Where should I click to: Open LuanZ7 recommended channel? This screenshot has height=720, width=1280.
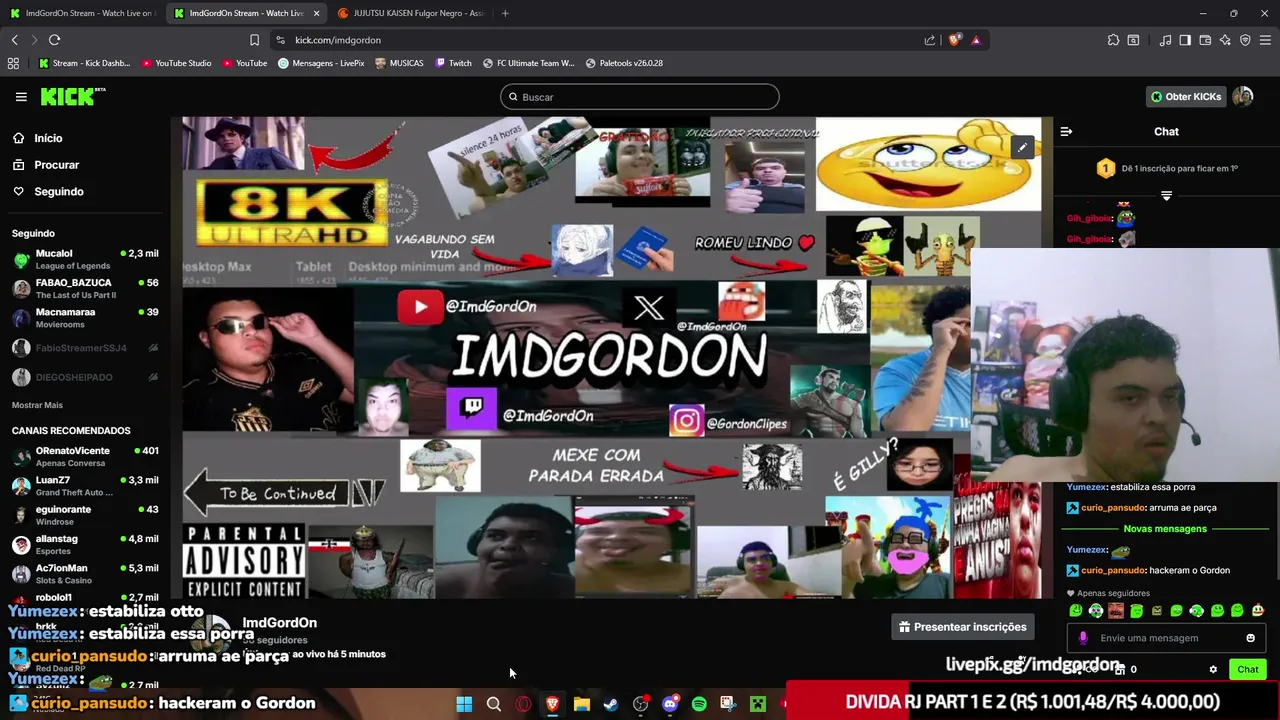tap(85, 486)
